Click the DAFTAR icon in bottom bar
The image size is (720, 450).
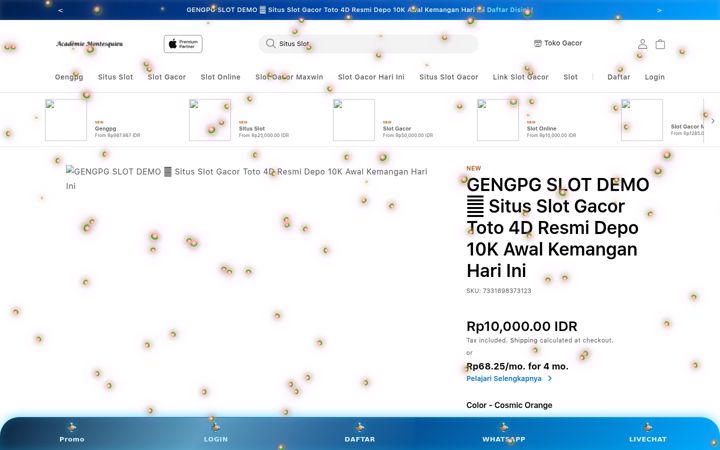360,427
